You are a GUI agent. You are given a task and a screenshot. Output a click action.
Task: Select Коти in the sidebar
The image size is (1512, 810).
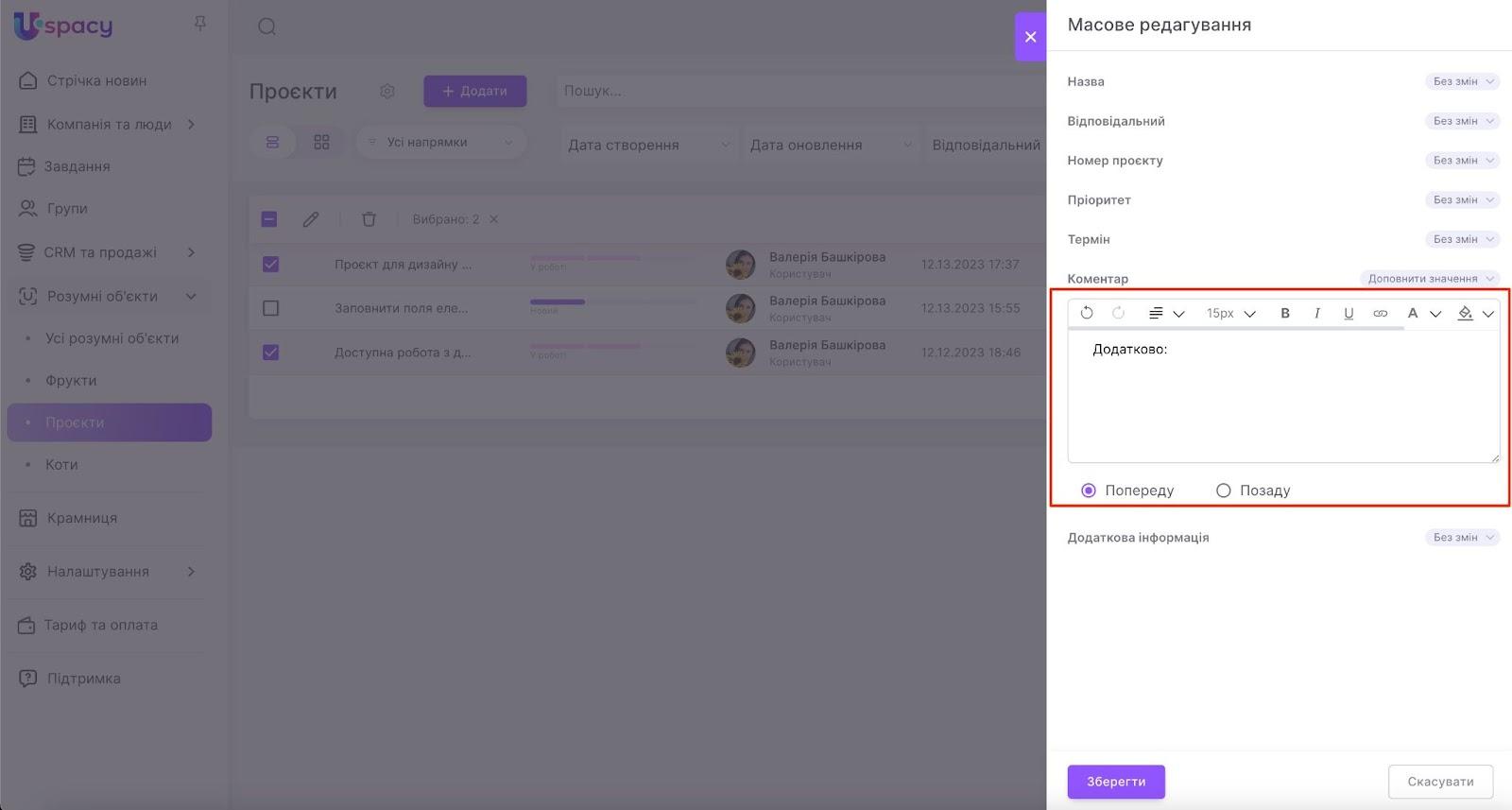[x=61, y=464]
